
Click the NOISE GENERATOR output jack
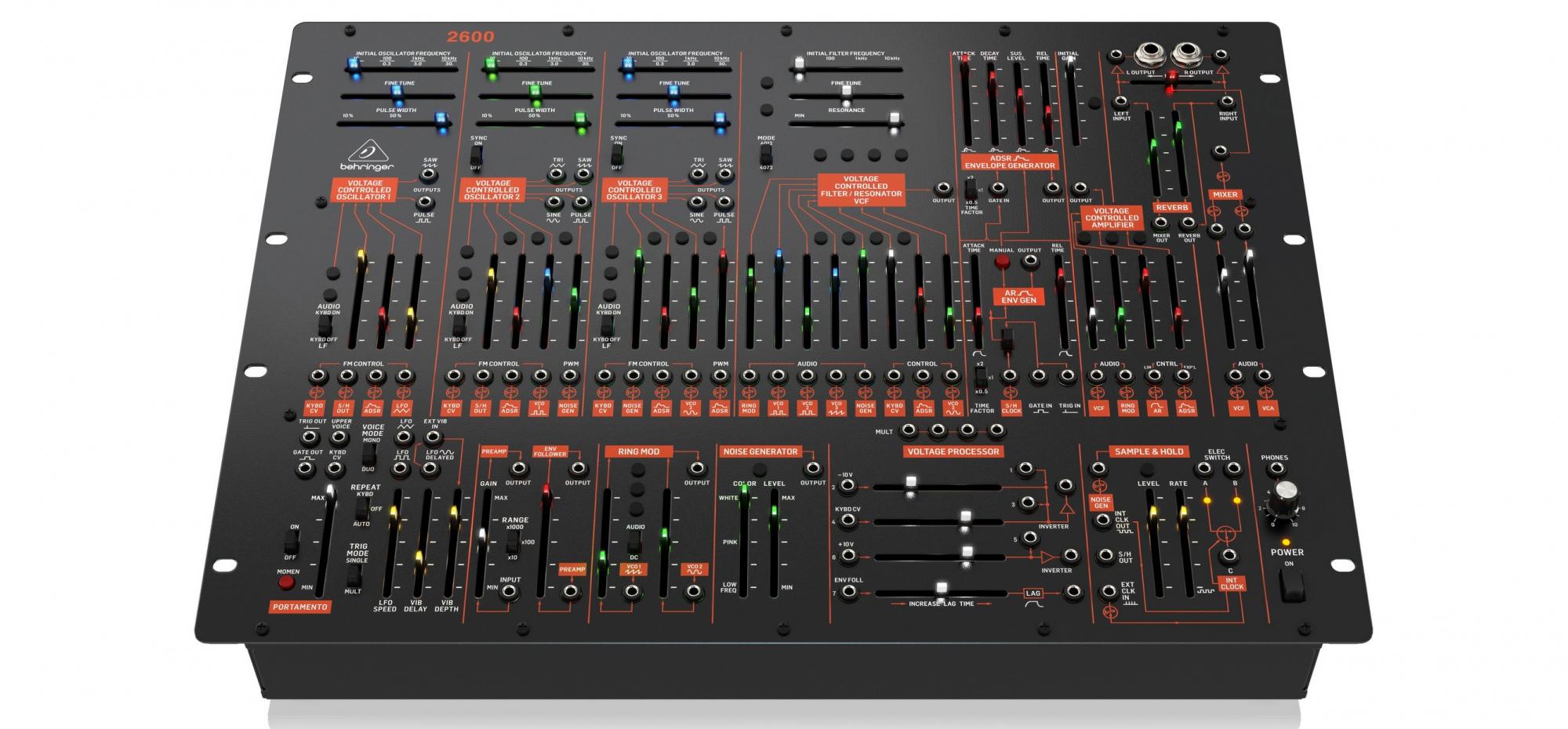[812, 469]
